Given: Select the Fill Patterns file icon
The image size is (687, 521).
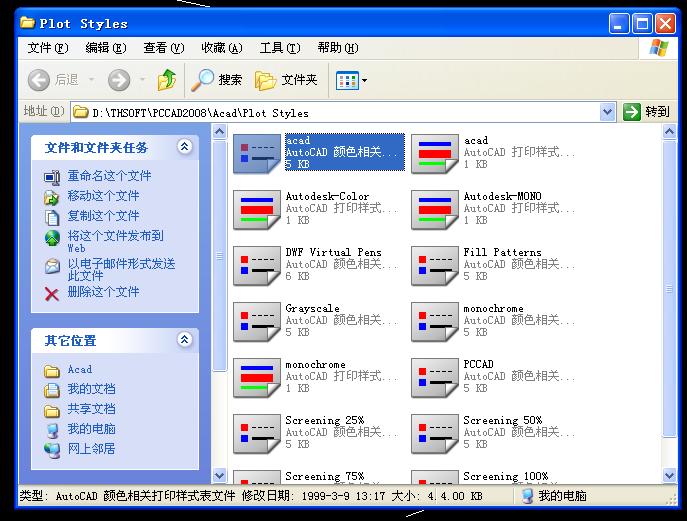Looking at the screenshot, I should click(435, 266).
